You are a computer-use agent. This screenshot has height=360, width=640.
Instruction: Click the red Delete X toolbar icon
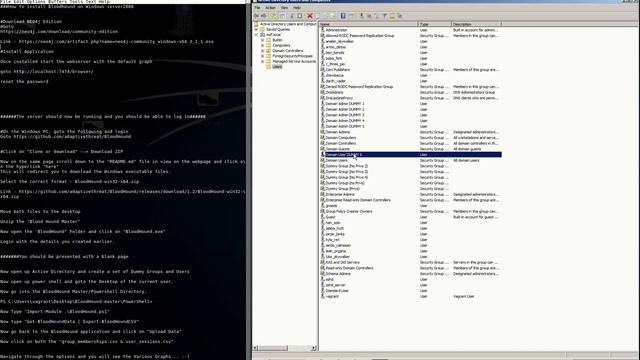tap(310, 16)
